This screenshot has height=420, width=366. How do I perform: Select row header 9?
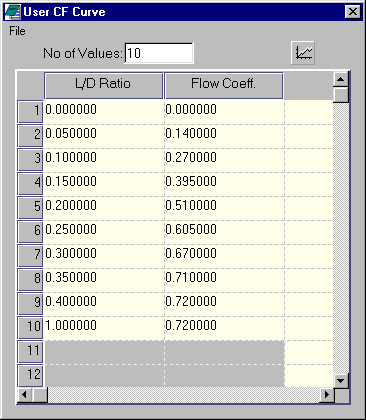pyautogui.click(x=30, y=304)
